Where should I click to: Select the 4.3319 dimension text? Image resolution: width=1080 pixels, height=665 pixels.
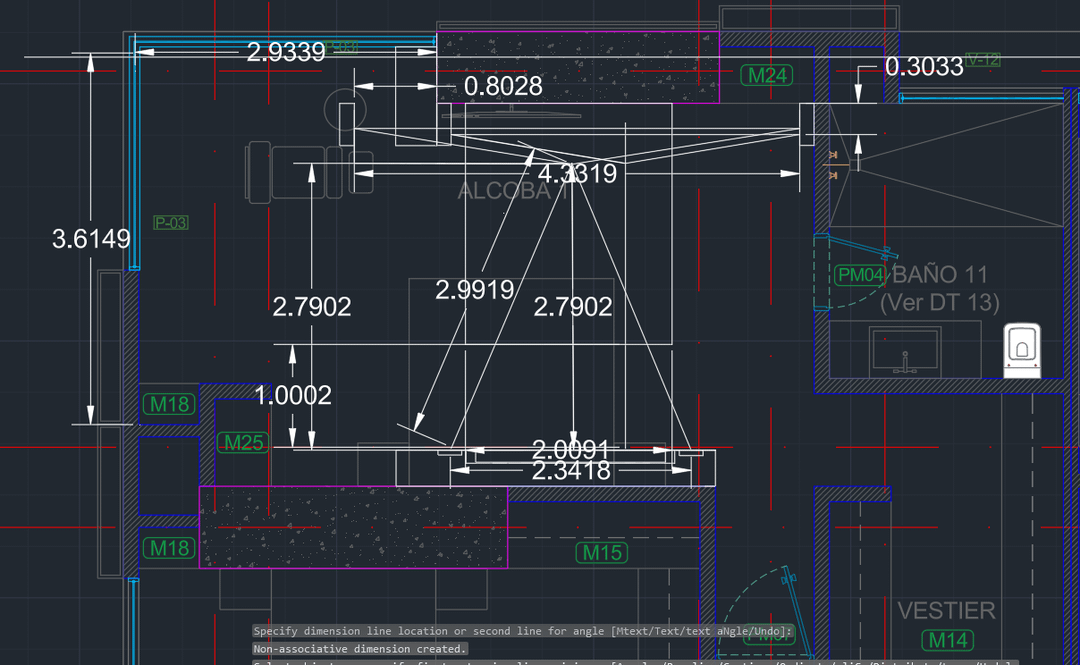click(577, 174)
